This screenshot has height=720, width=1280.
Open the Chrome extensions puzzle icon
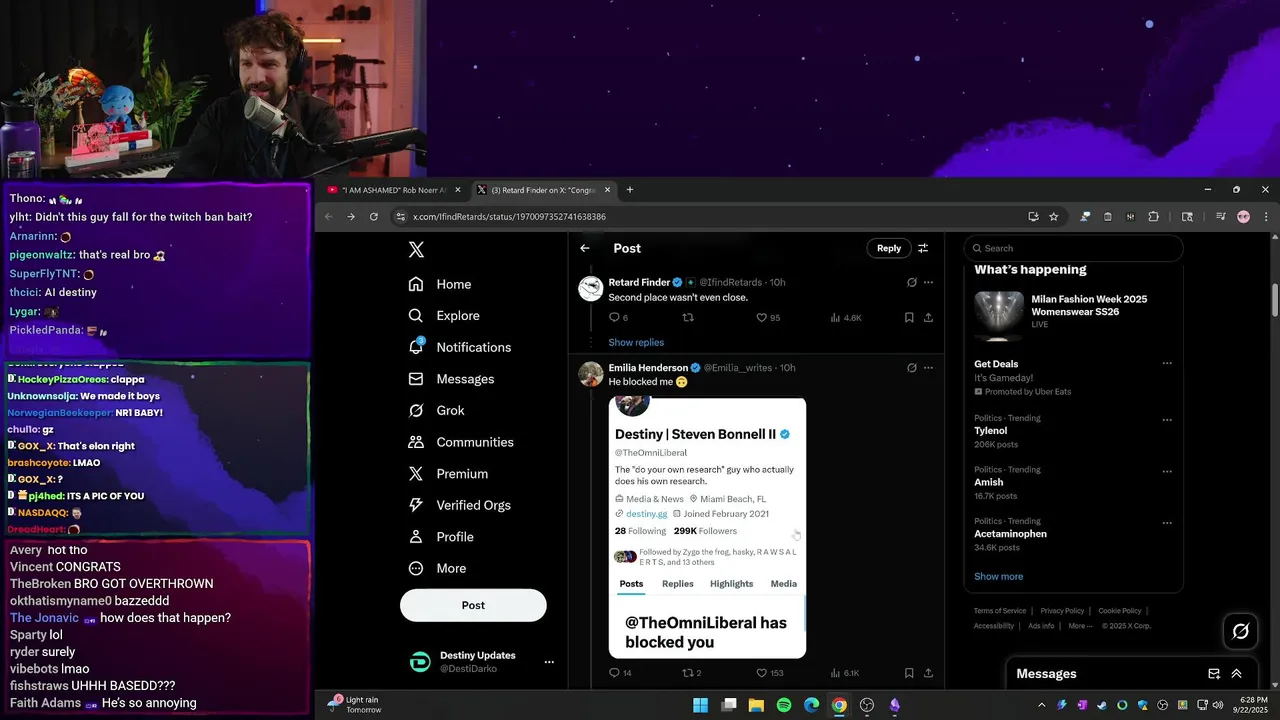click(x=1153, y=216)
